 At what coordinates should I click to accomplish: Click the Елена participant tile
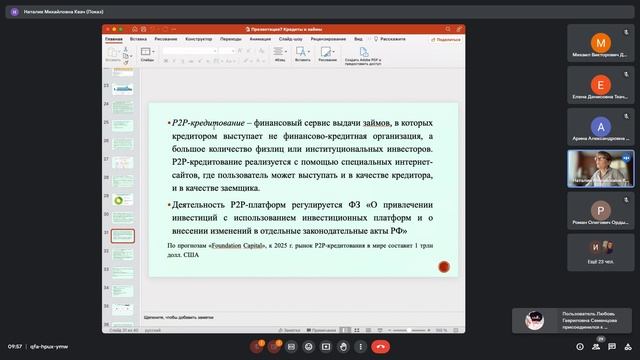click(x=600, y=85)
